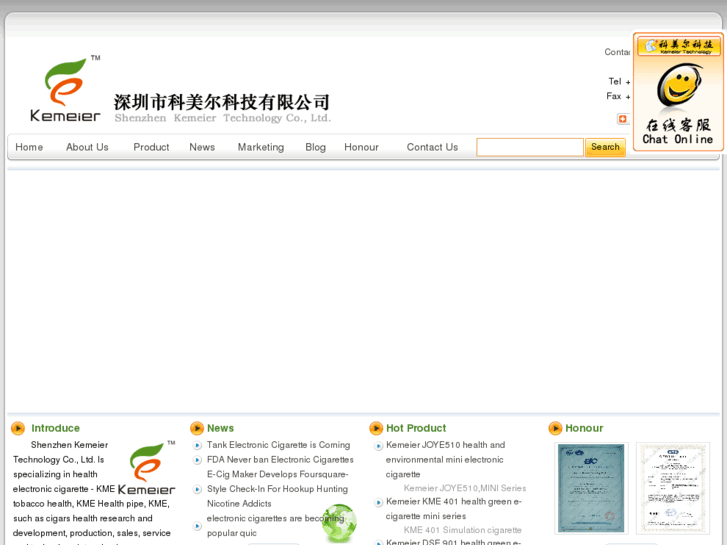Click the orange arrow icon beside News

[x=197, y=428]
